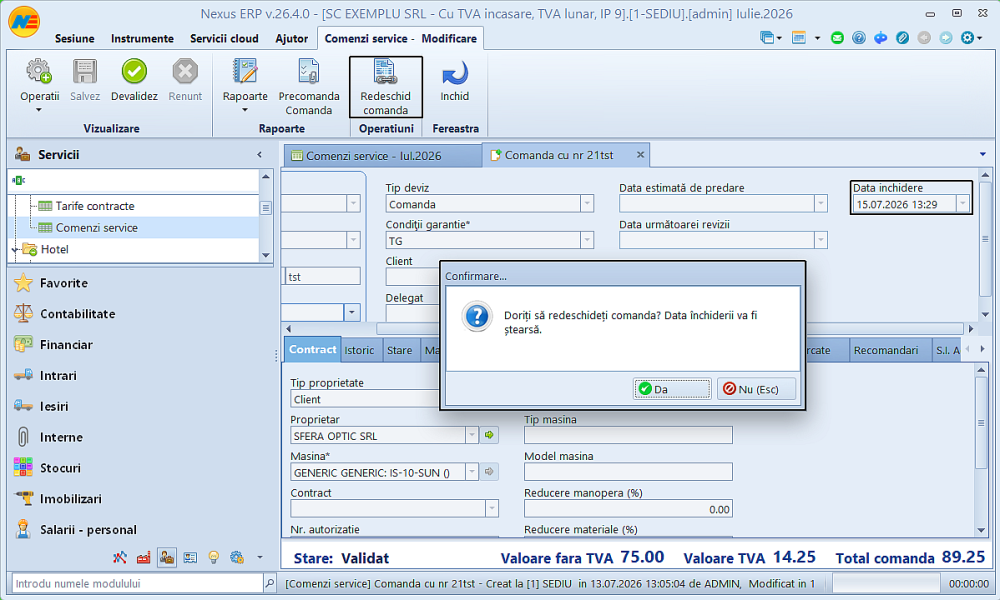Switch to Comenzi service - Iul.2026 tab
Image resolution: width=1000 pixels, height=600 pixels.
point(382,156)
